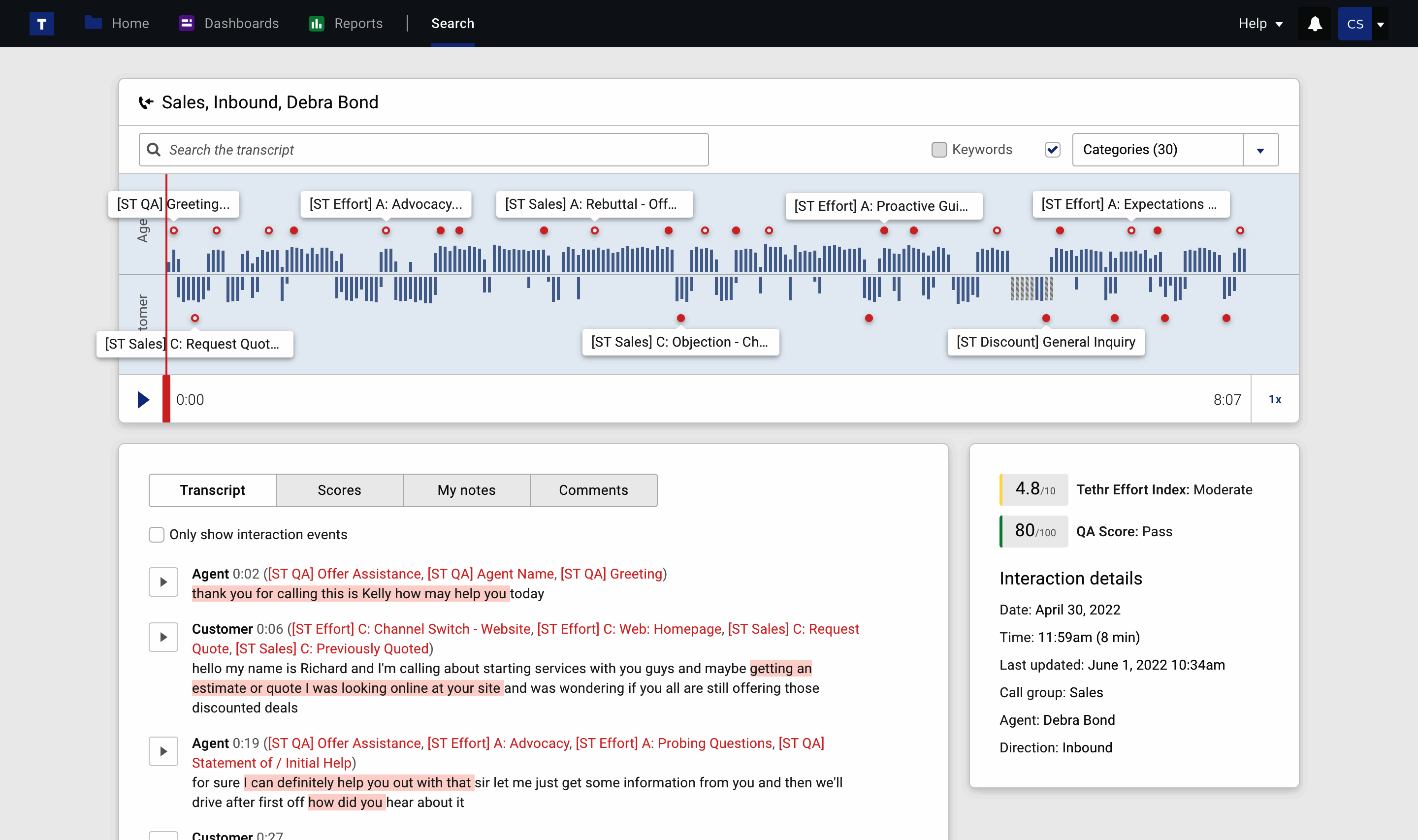
Task: Click the red playback position marker
Action: pyautogui.click(x=166, y=399)
